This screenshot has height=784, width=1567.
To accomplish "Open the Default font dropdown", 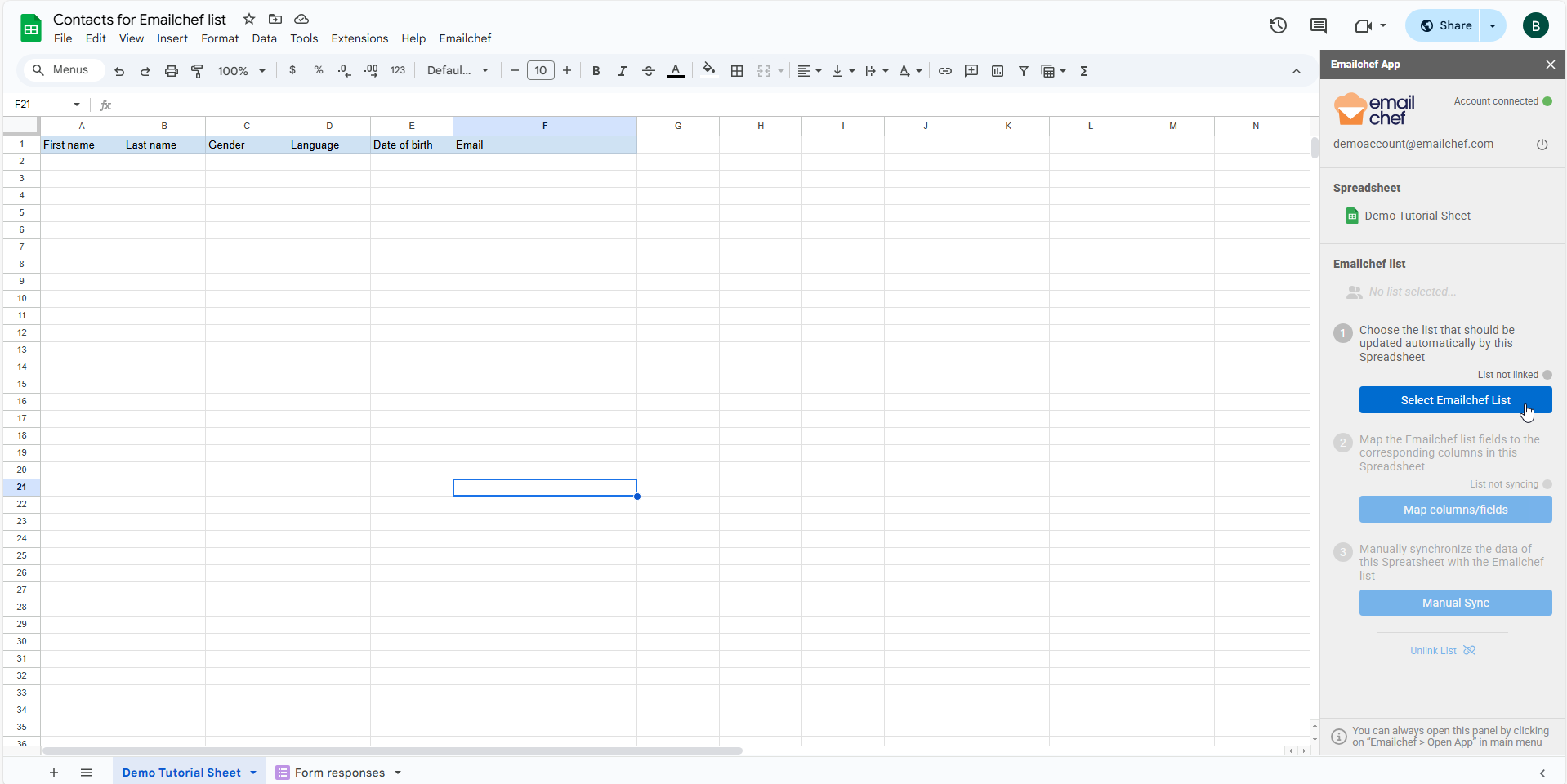I will coord(458,71).
